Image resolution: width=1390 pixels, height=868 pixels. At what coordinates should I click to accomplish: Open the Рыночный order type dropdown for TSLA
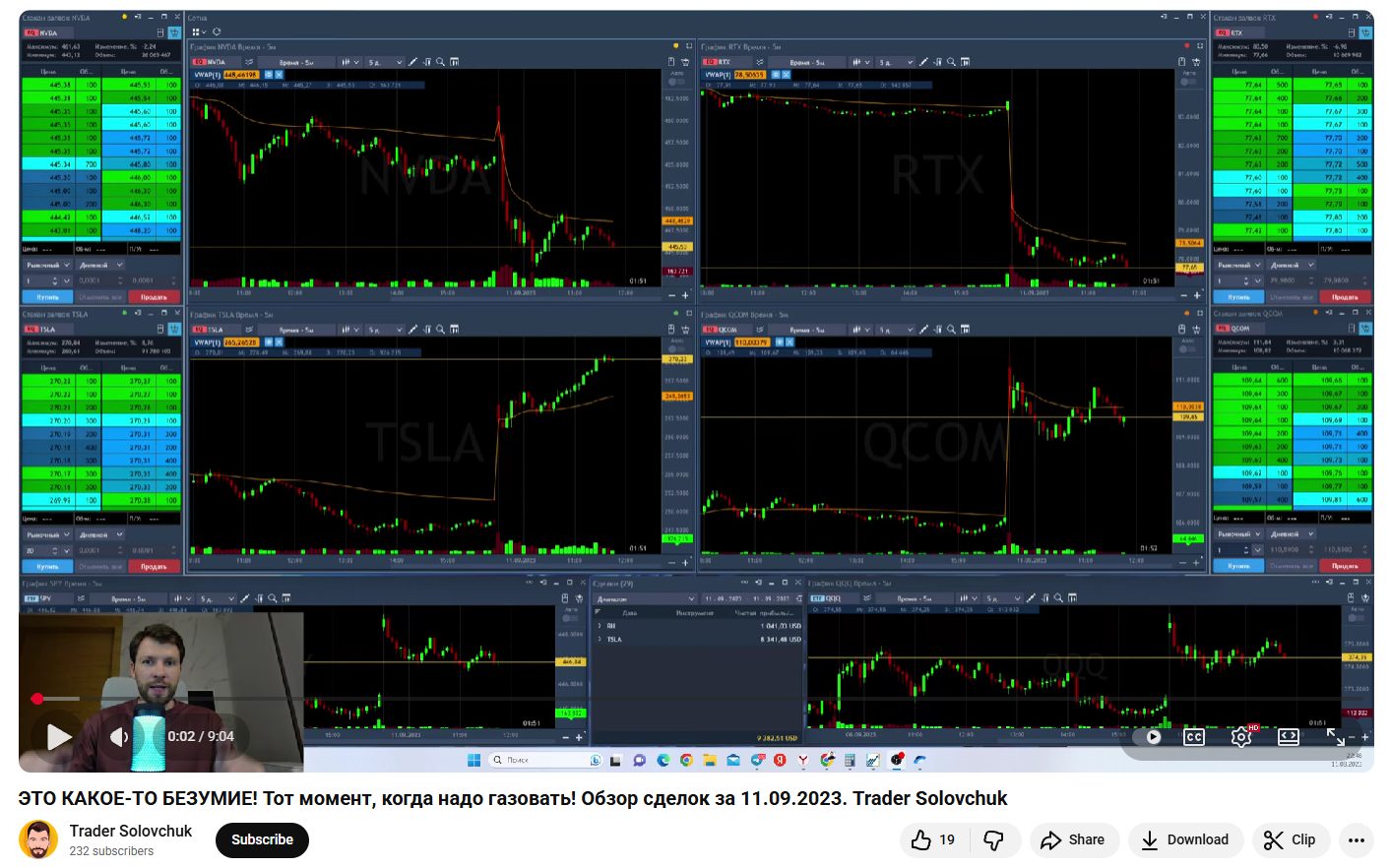coord(47,534)
